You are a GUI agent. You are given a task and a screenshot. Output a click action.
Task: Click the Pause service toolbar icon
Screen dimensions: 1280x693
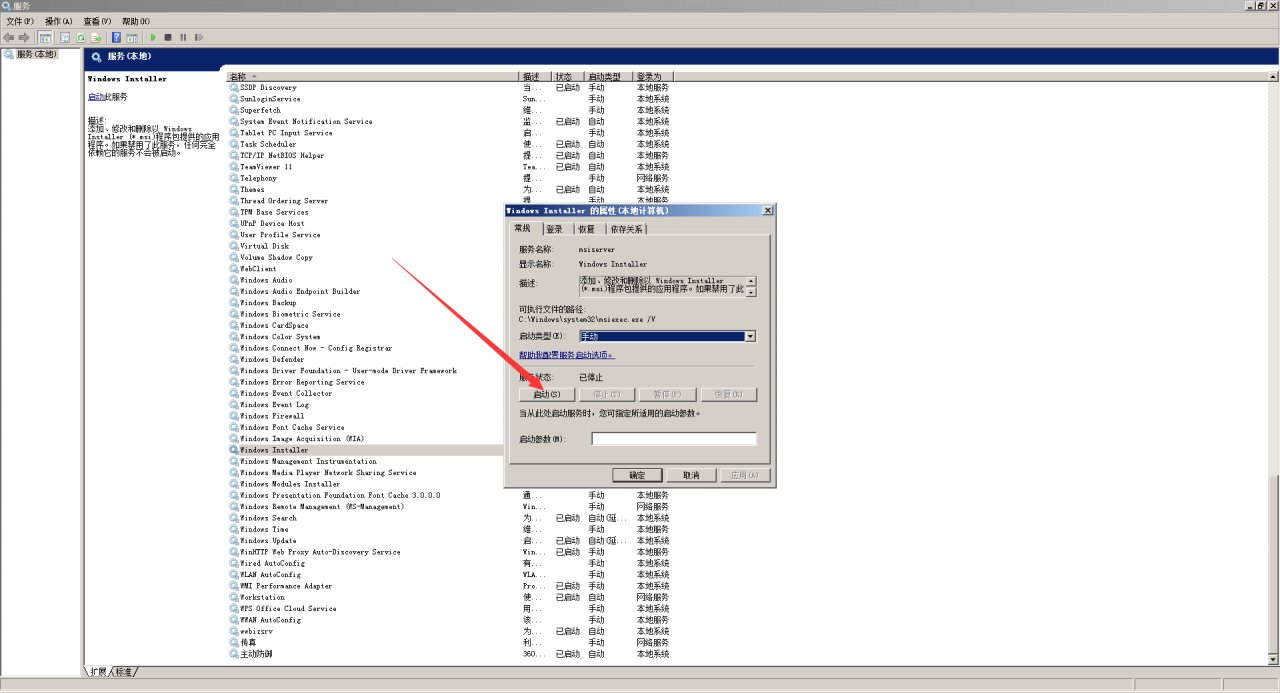click(x=183, y=37)
